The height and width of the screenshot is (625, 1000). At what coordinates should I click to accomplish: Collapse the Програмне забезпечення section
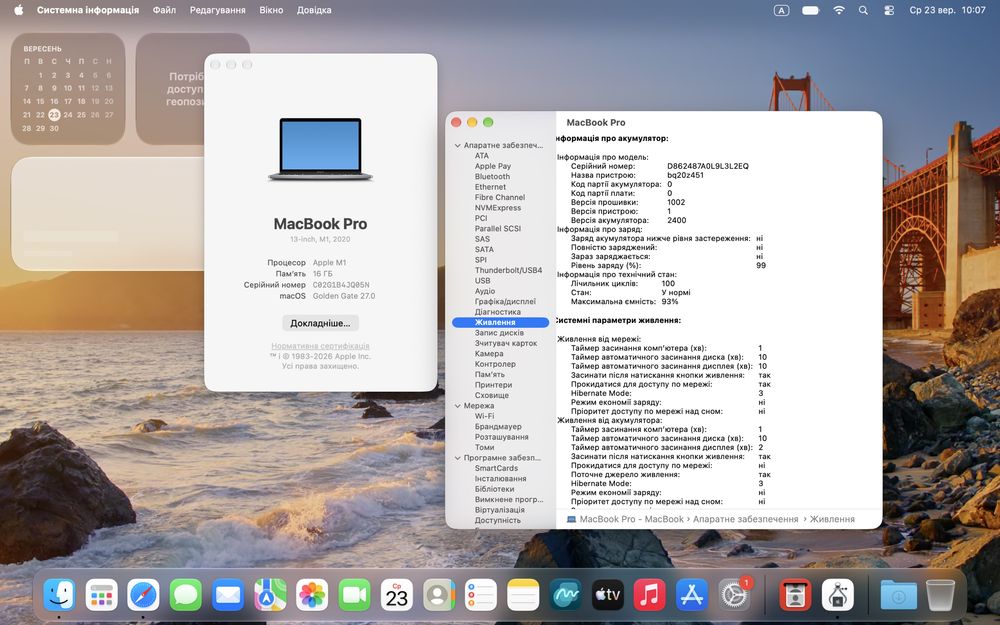tap(457, 458)
